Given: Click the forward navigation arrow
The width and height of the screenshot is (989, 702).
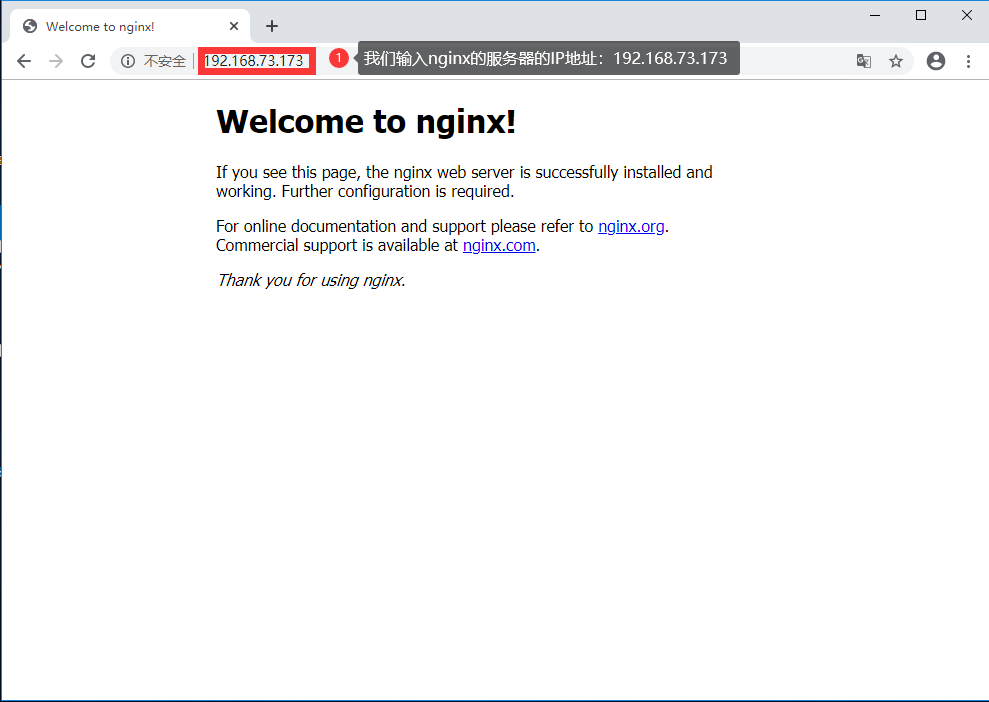Looking at the screenshot, I should coord(56,61).
